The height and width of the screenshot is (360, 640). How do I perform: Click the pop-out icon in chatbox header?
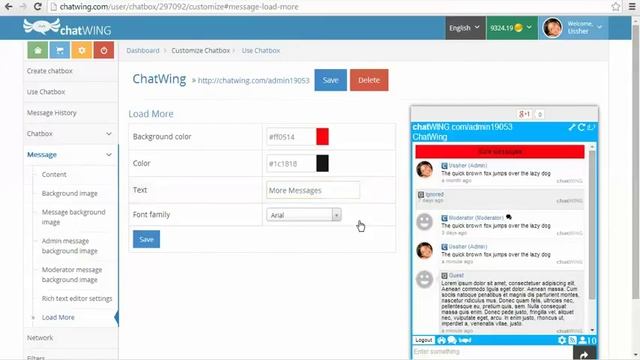(x=591, y=127)
